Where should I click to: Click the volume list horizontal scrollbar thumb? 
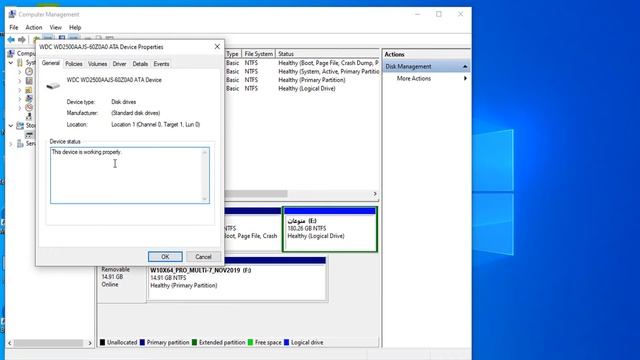[x=256, y=194]
